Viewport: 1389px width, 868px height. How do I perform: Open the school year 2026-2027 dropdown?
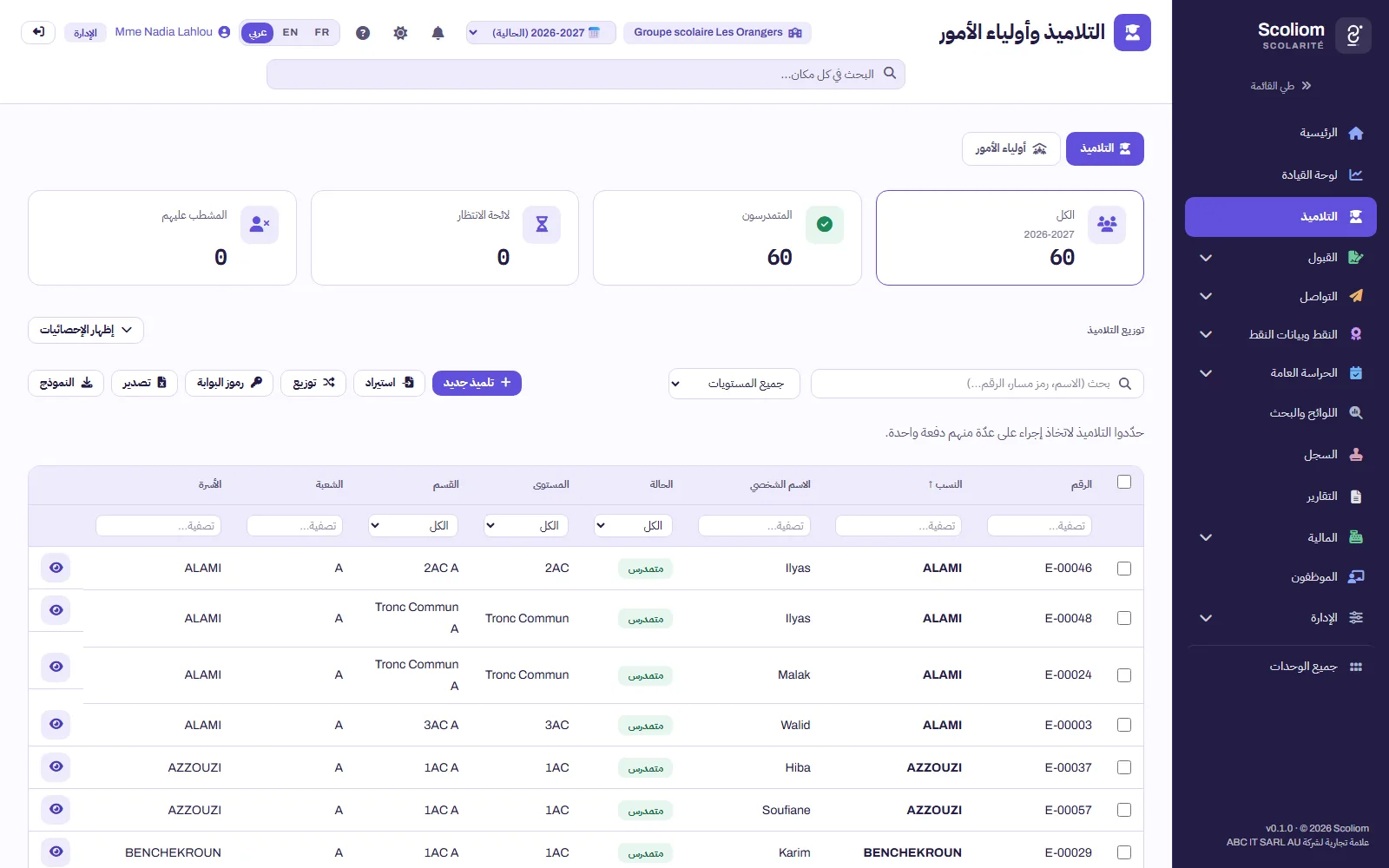pos(541,33)
